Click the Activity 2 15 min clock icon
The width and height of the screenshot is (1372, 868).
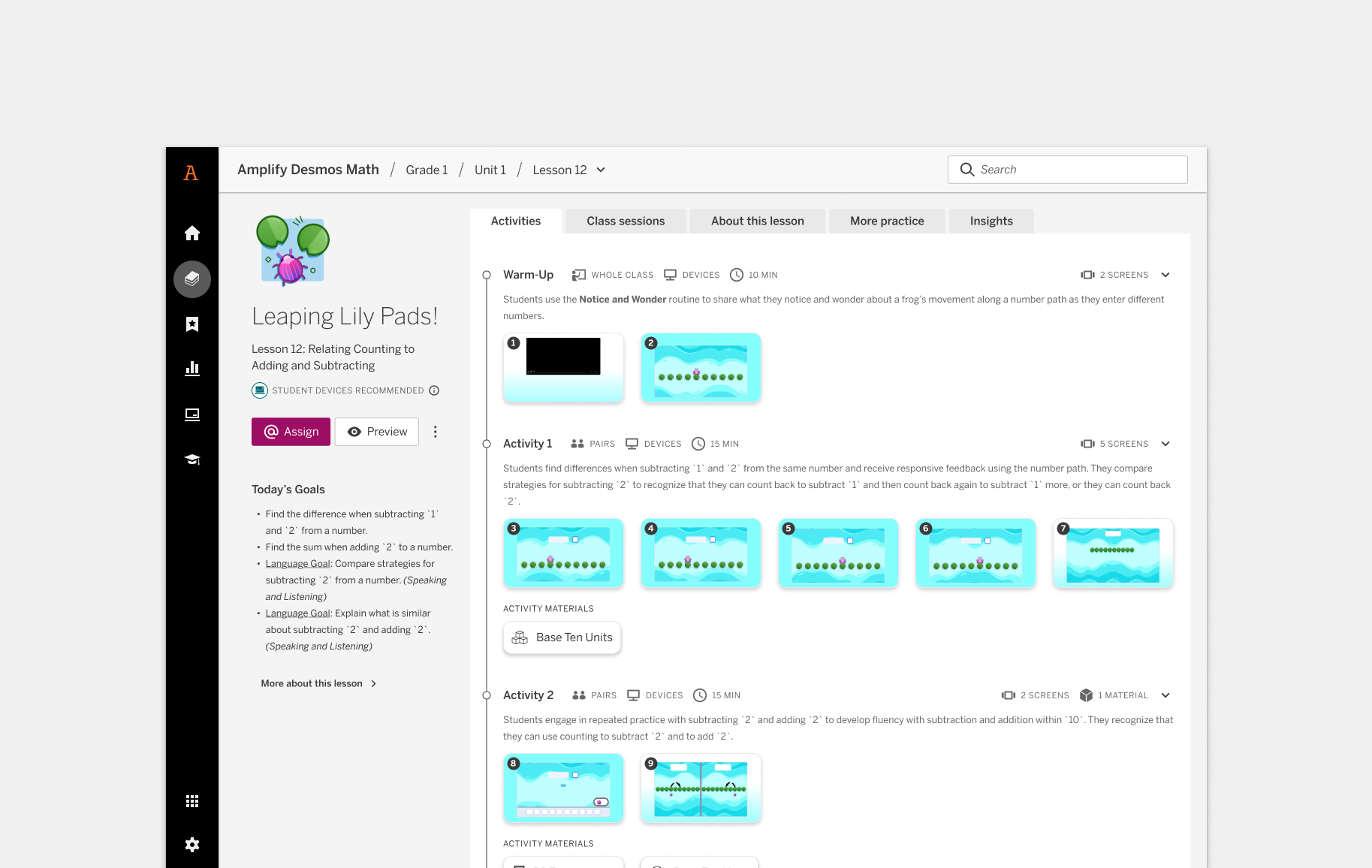tap(700, 695)
